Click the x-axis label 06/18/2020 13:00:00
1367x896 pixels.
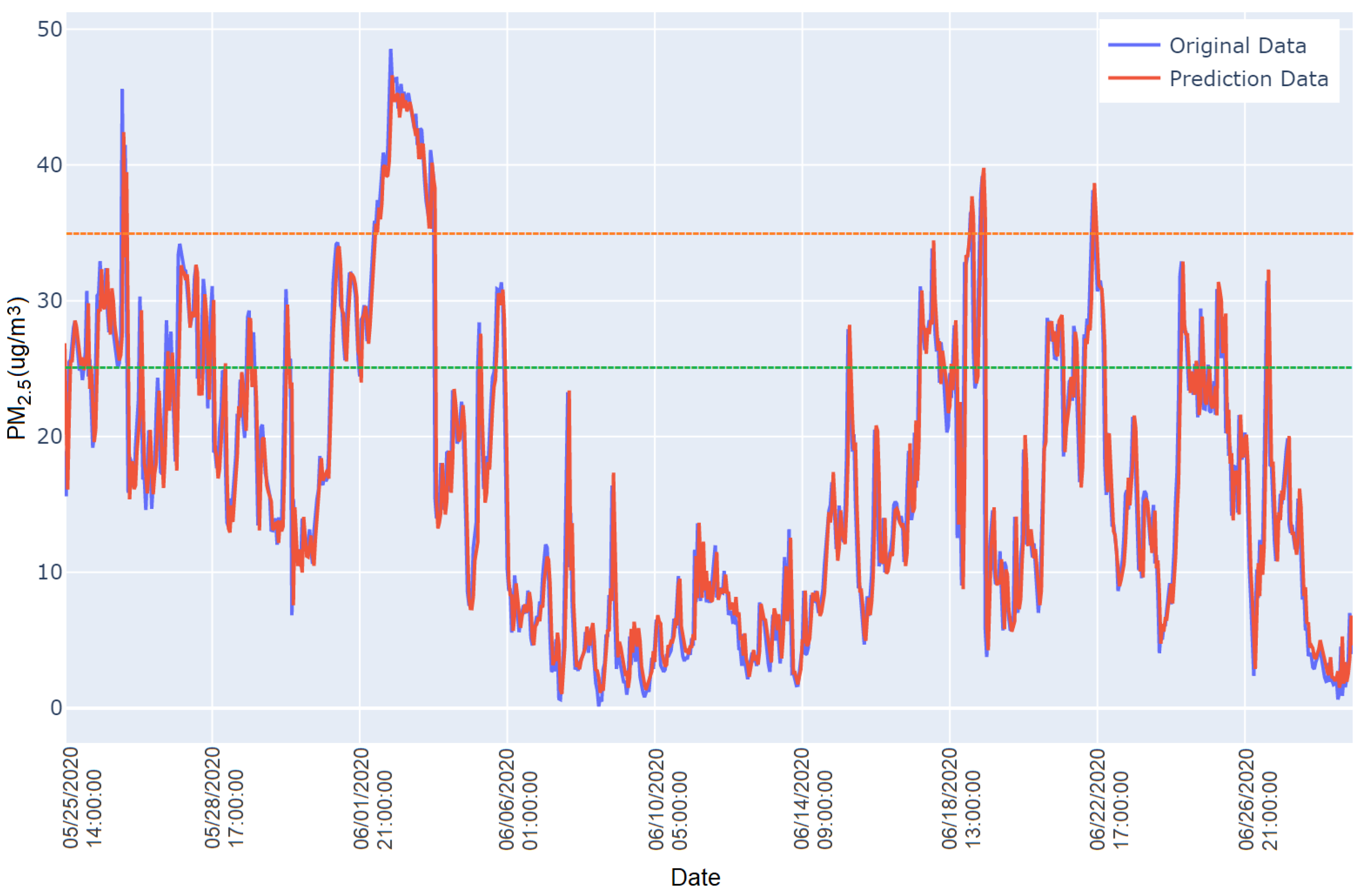click(x=960, y=799)
